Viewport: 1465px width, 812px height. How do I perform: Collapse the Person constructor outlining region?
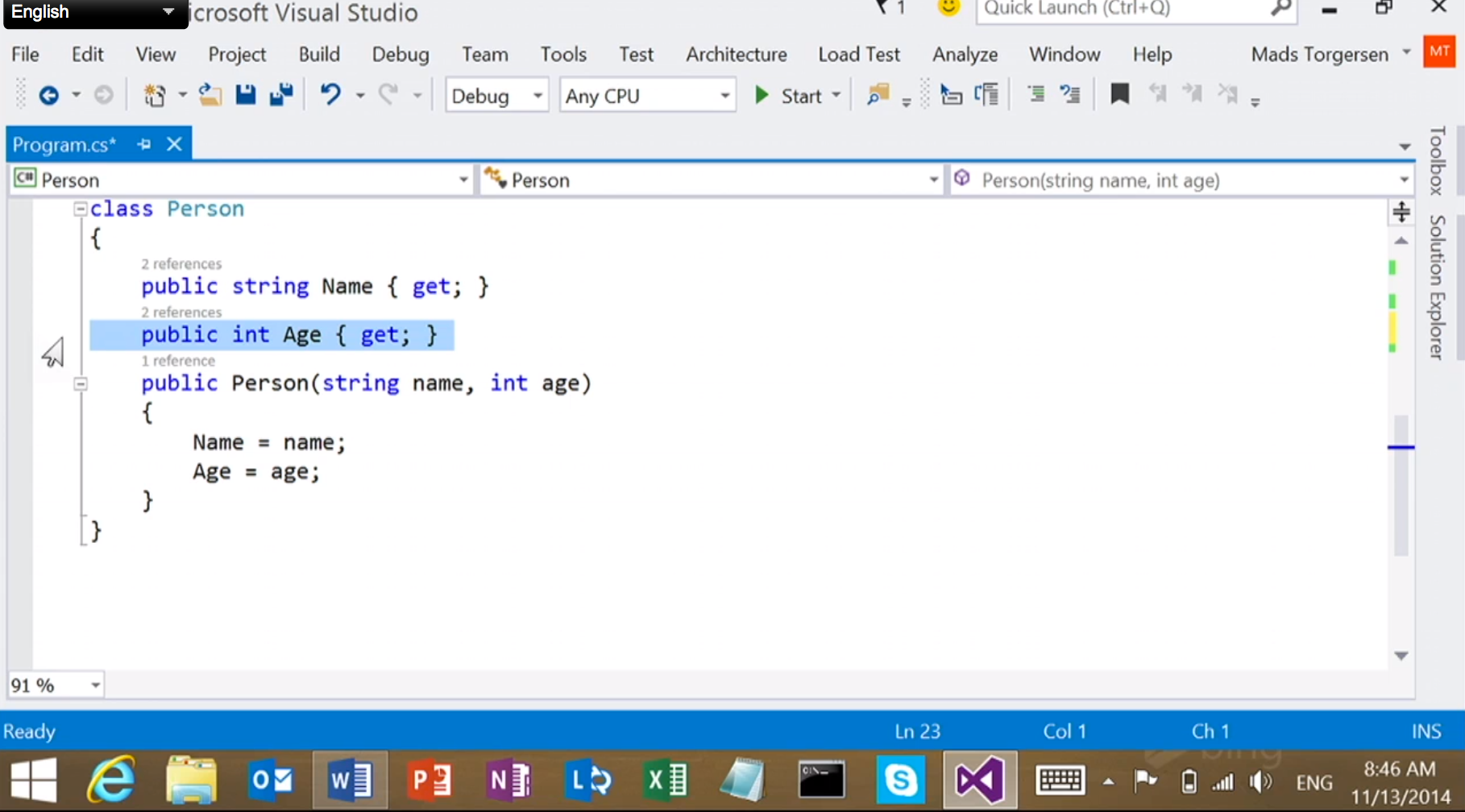81,384
